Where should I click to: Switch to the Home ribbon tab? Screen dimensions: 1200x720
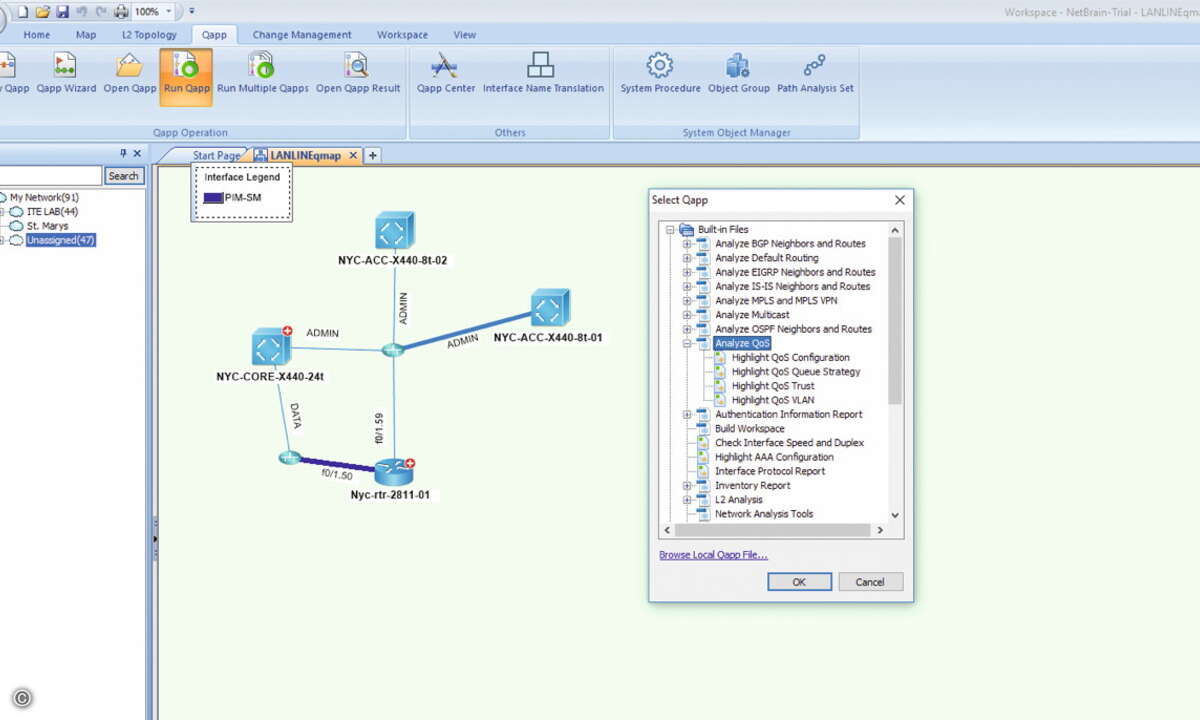pyautogui.click(x=37, y=34)
